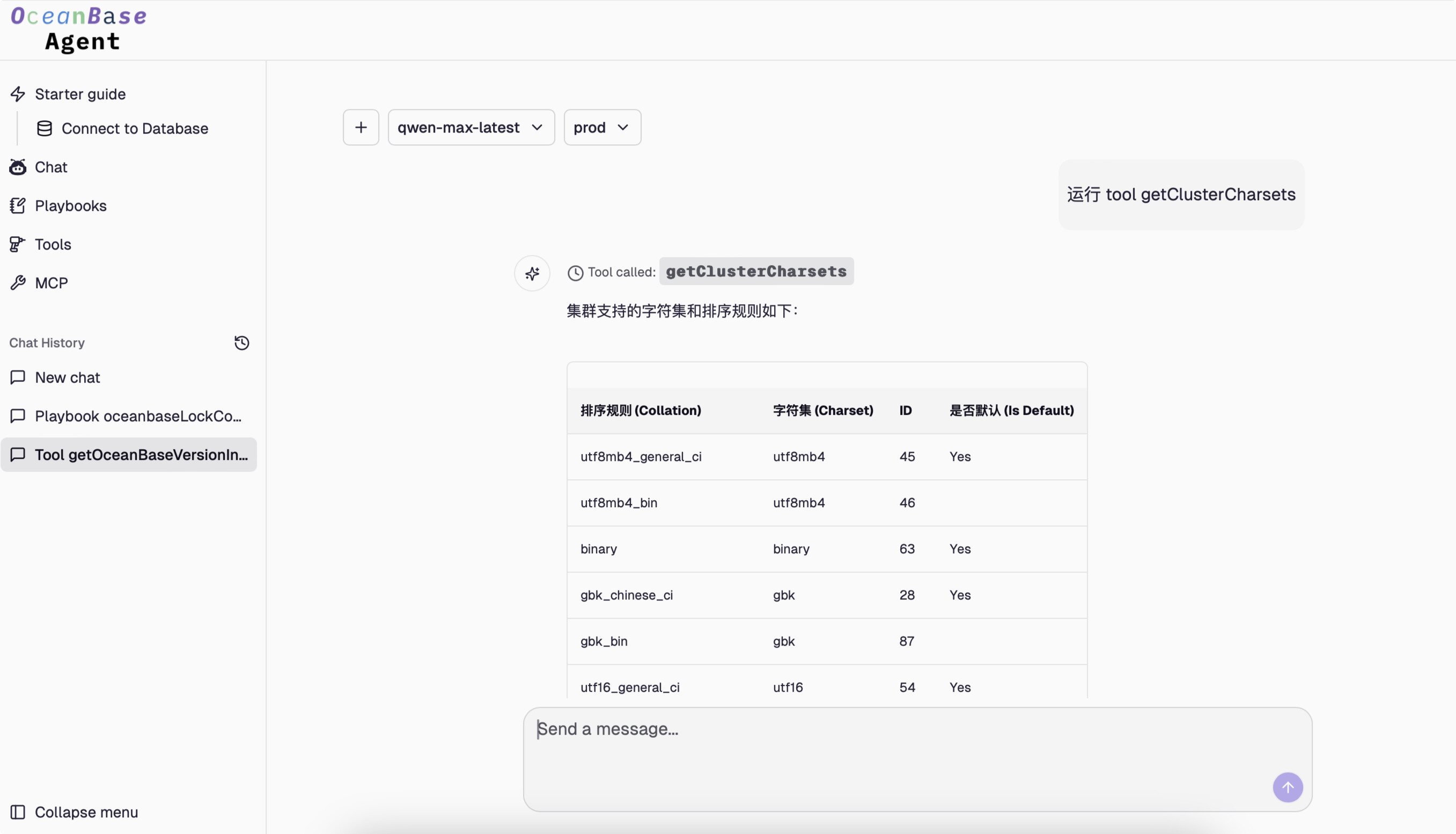Open the Chat page
This screenshot has height=834, width=1456.
coord(51,167)
